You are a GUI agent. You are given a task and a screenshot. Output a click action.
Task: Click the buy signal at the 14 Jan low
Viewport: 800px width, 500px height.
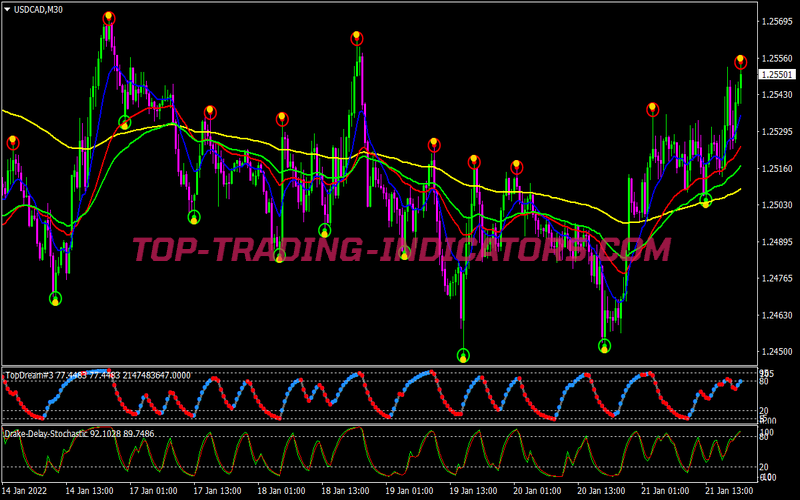pyautogui.click(x=55, y=299)
